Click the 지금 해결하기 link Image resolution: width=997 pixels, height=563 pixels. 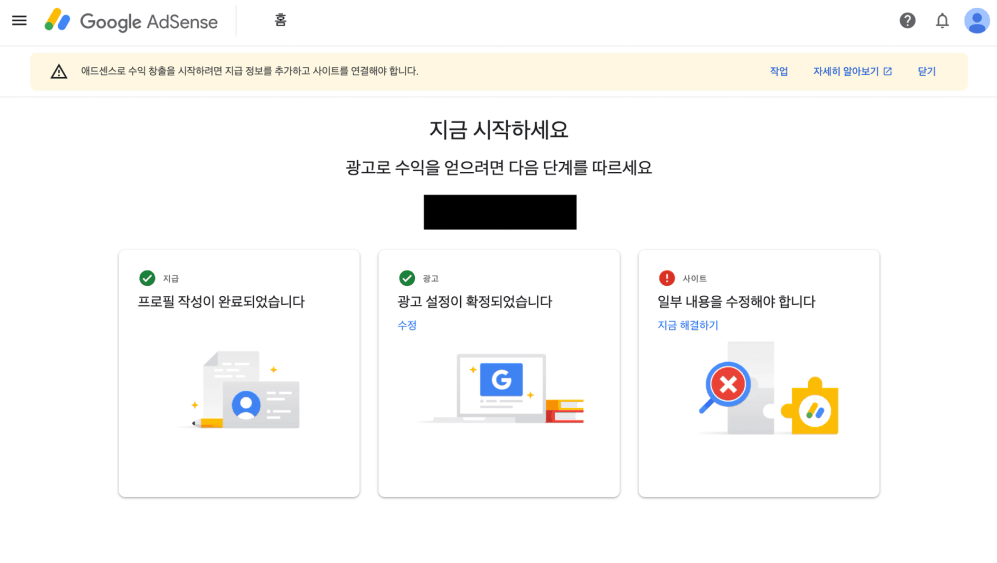[688, 325]
